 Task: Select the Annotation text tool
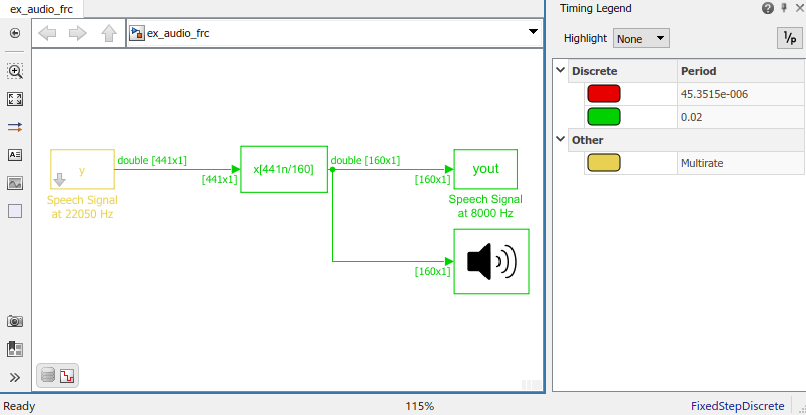click(x=15, y=155)
